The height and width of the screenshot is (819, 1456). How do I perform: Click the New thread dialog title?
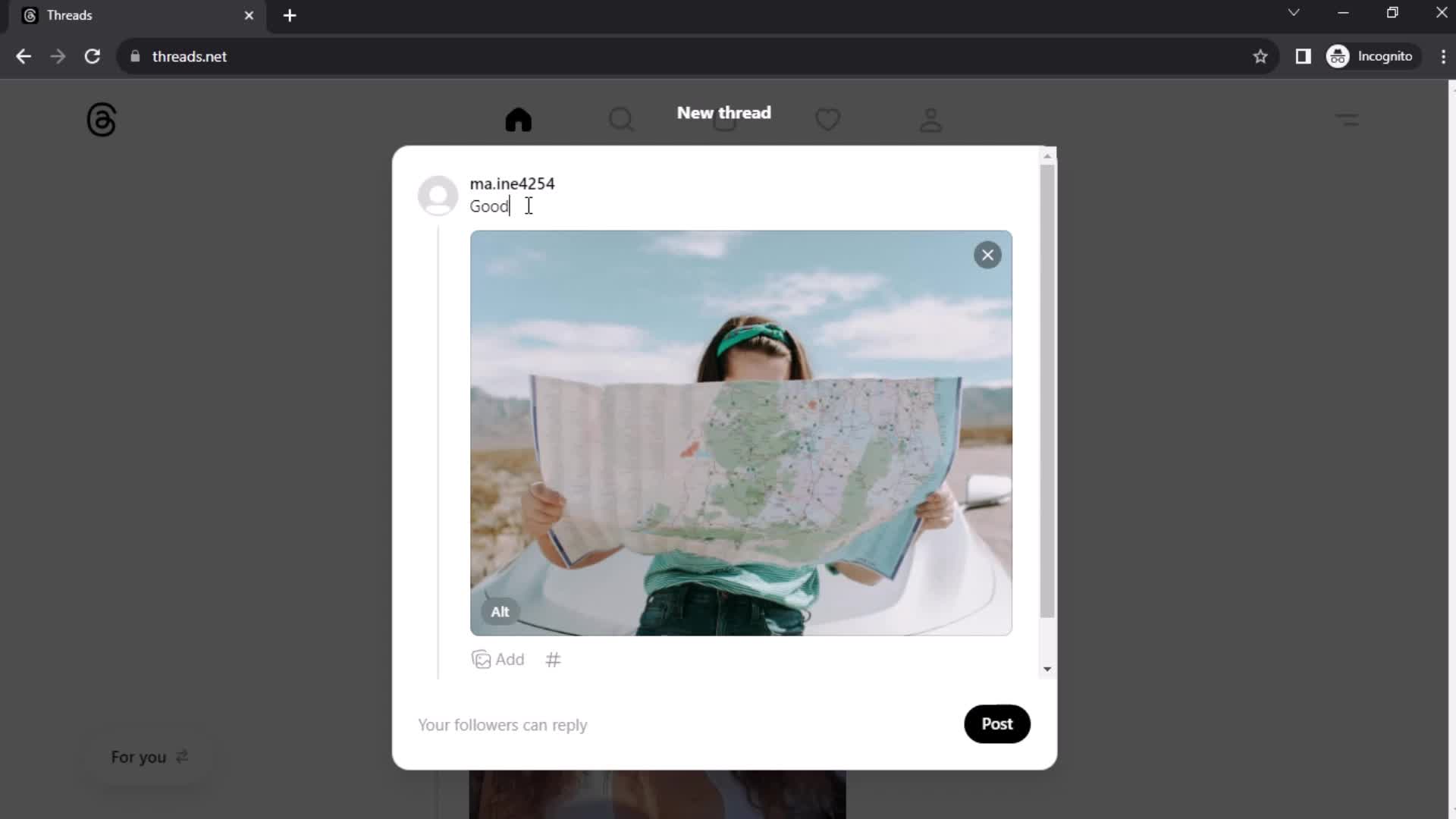tap(725, 112)
